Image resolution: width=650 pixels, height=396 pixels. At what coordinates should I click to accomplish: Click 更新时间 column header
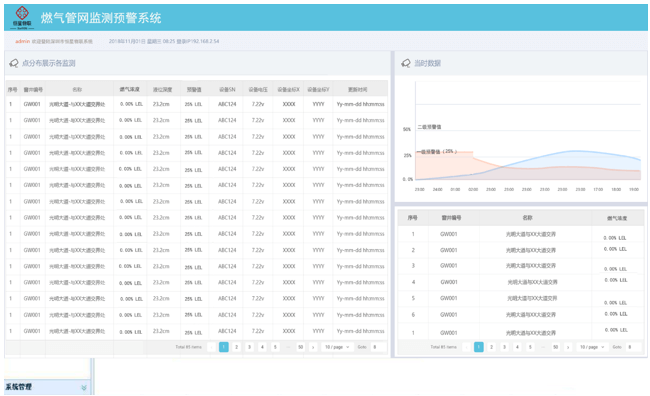pos(357,90)
